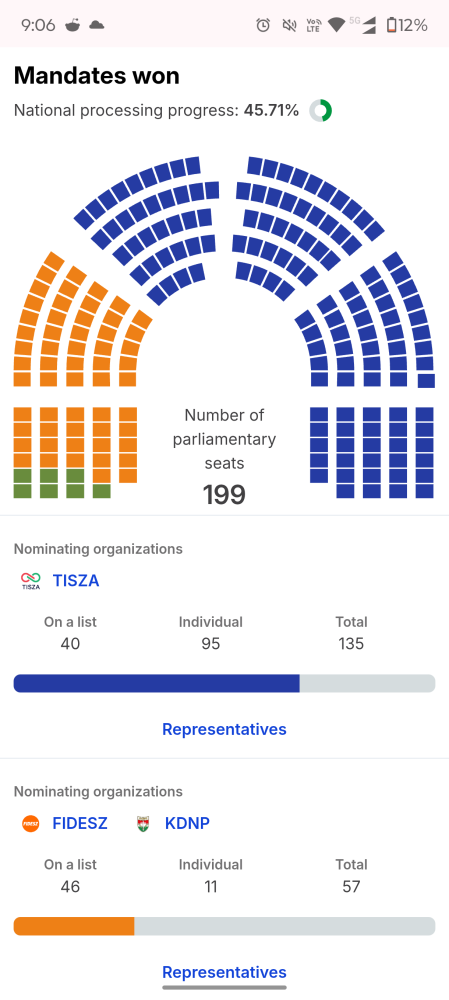Tap the cloud weather status icon

[96, 26]
